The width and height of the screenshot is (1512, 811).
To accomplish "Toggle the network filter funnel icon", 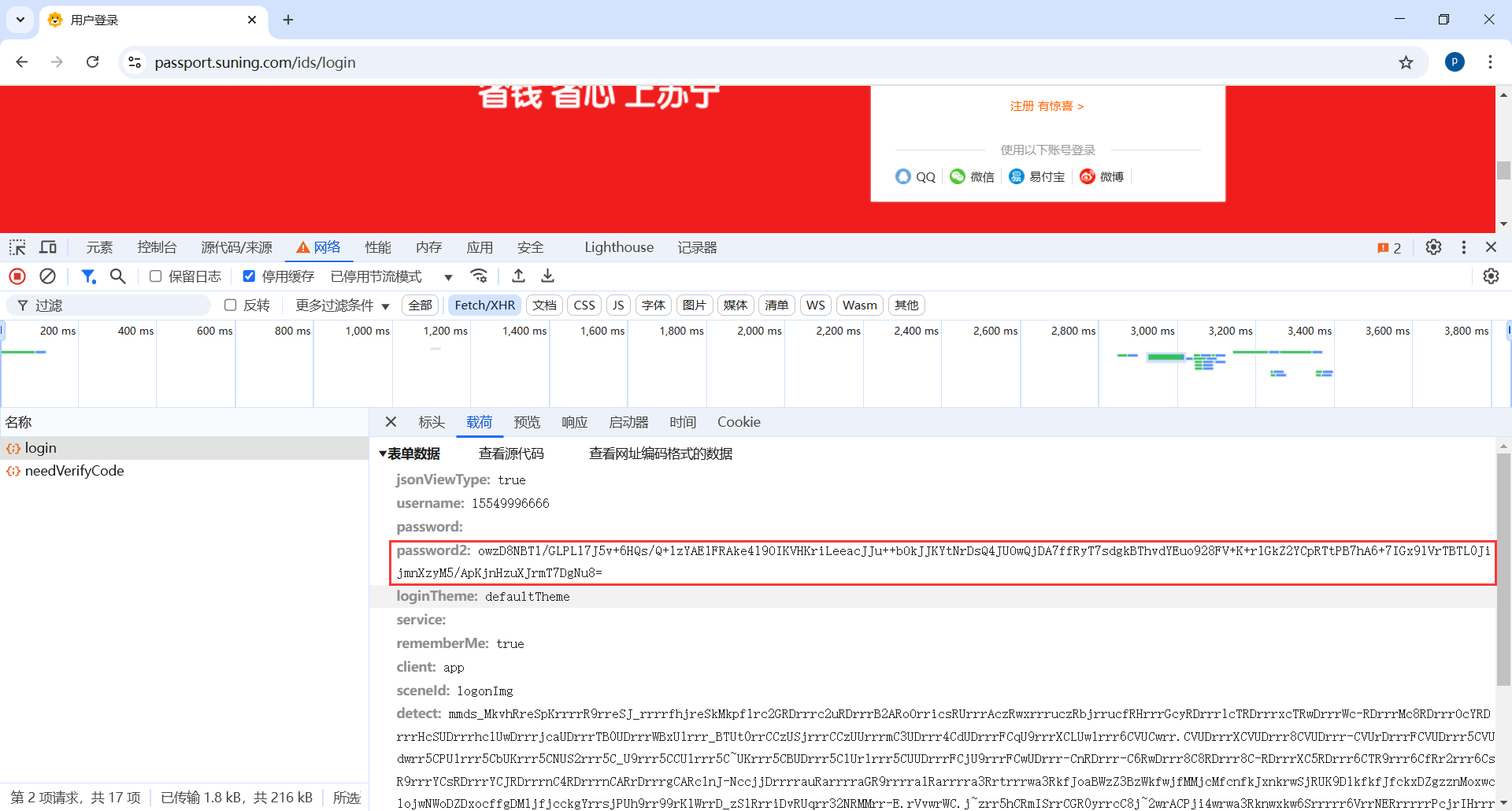I will tap(88, 276).
